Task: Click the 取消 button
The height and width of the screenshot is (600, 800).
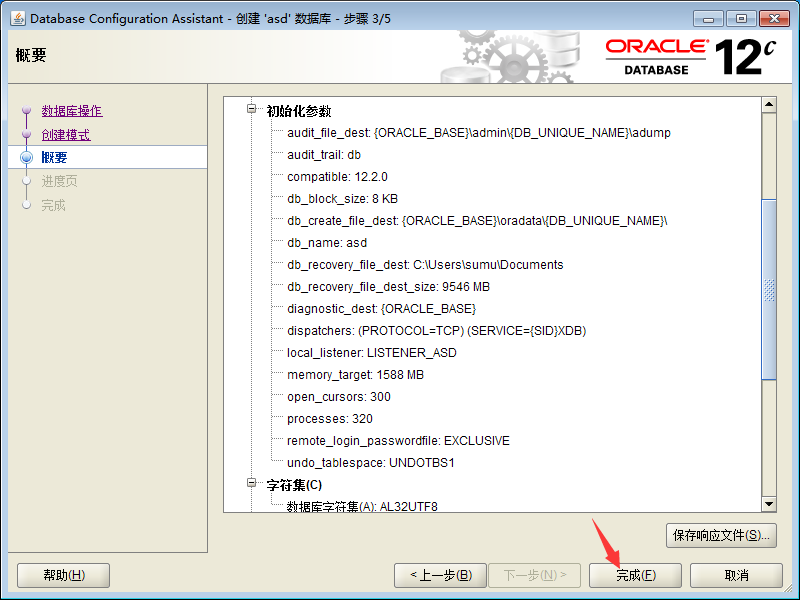Action: click(x=736, y=576)
